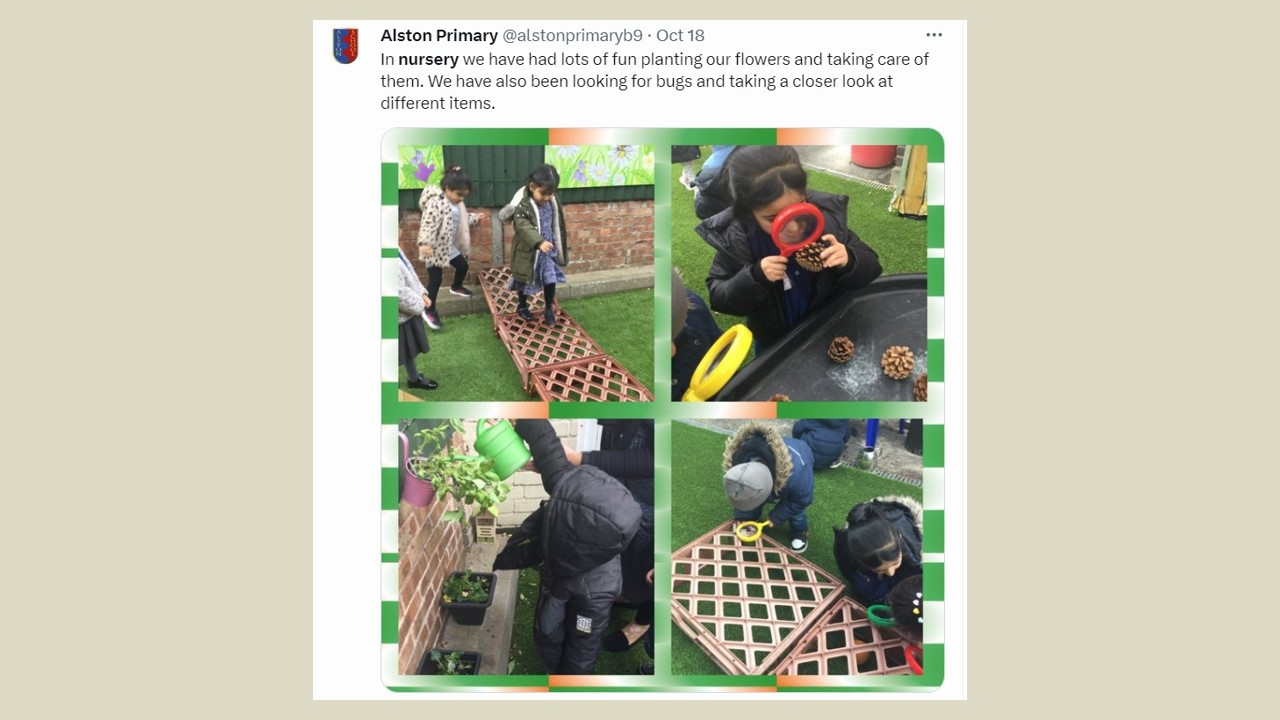Open the Oct 18 timestamp link
Image resolution: width=1280 pixels, height=720 pixels.
(680, 35)
